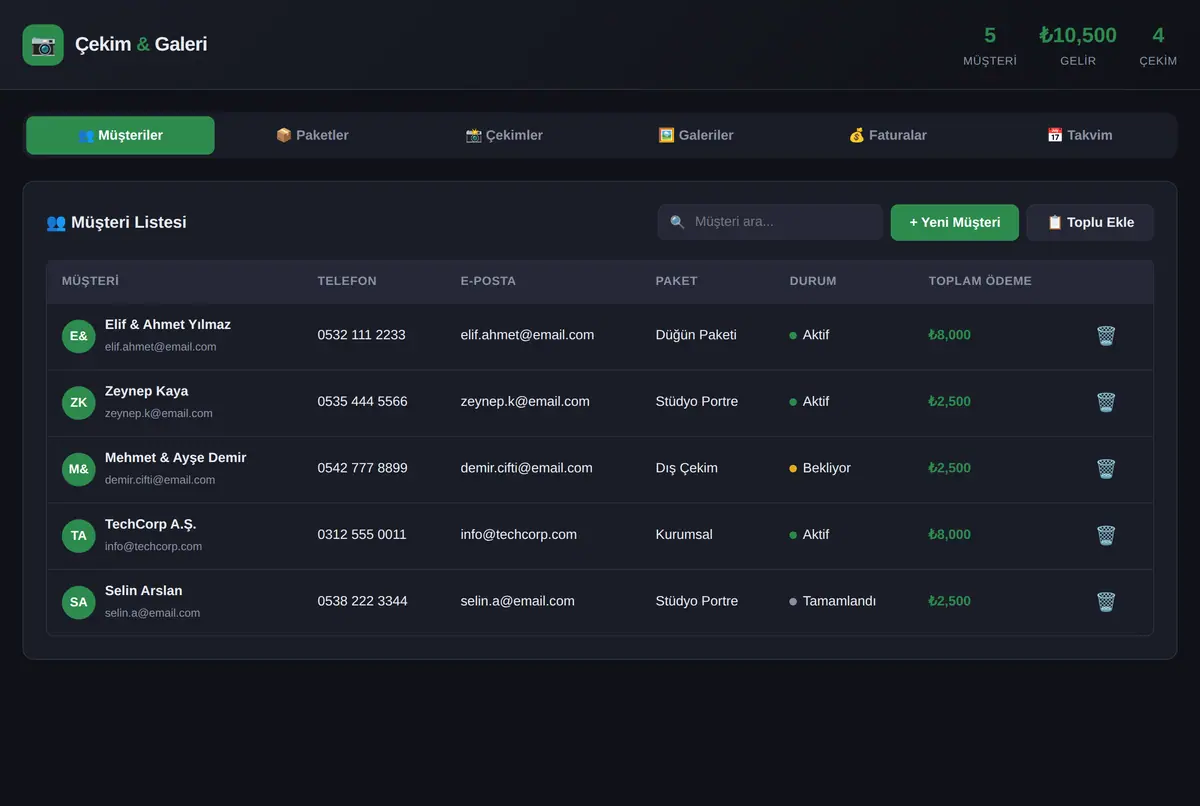The width and height of the screenshot is (1200, 806).
Task: Show the Faturalar tab
Action: pyautogui.click(x=888, y=135)
